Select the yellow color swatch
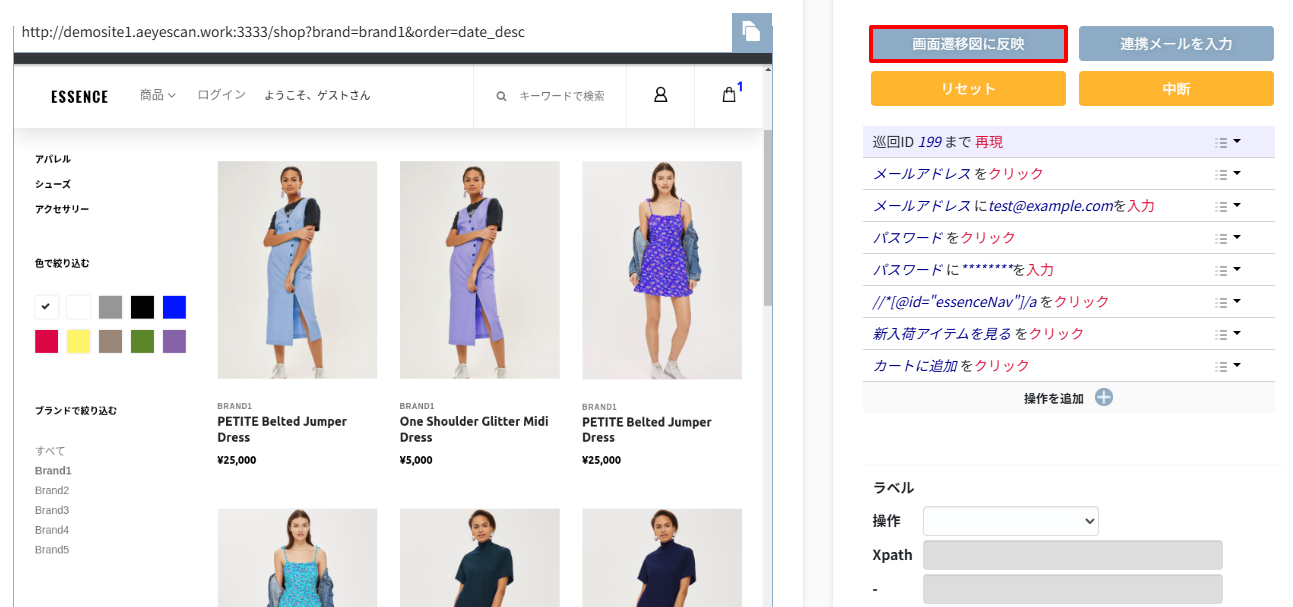The width and height of the screenshot is (1293, 607). [x=79, y=341]
